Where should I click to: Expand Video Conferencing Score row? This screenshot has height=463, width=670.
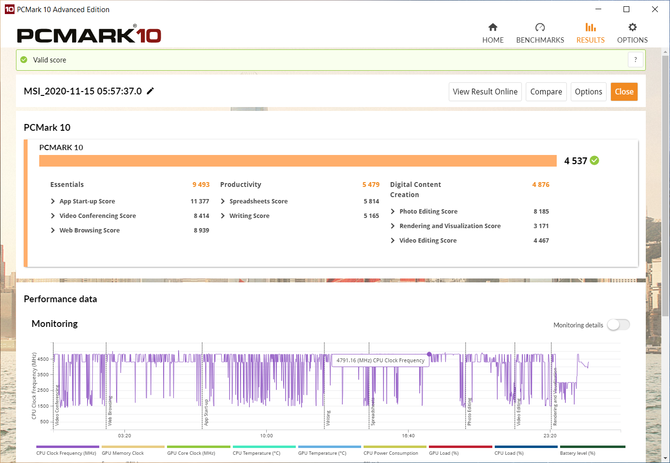coord(53,216)
